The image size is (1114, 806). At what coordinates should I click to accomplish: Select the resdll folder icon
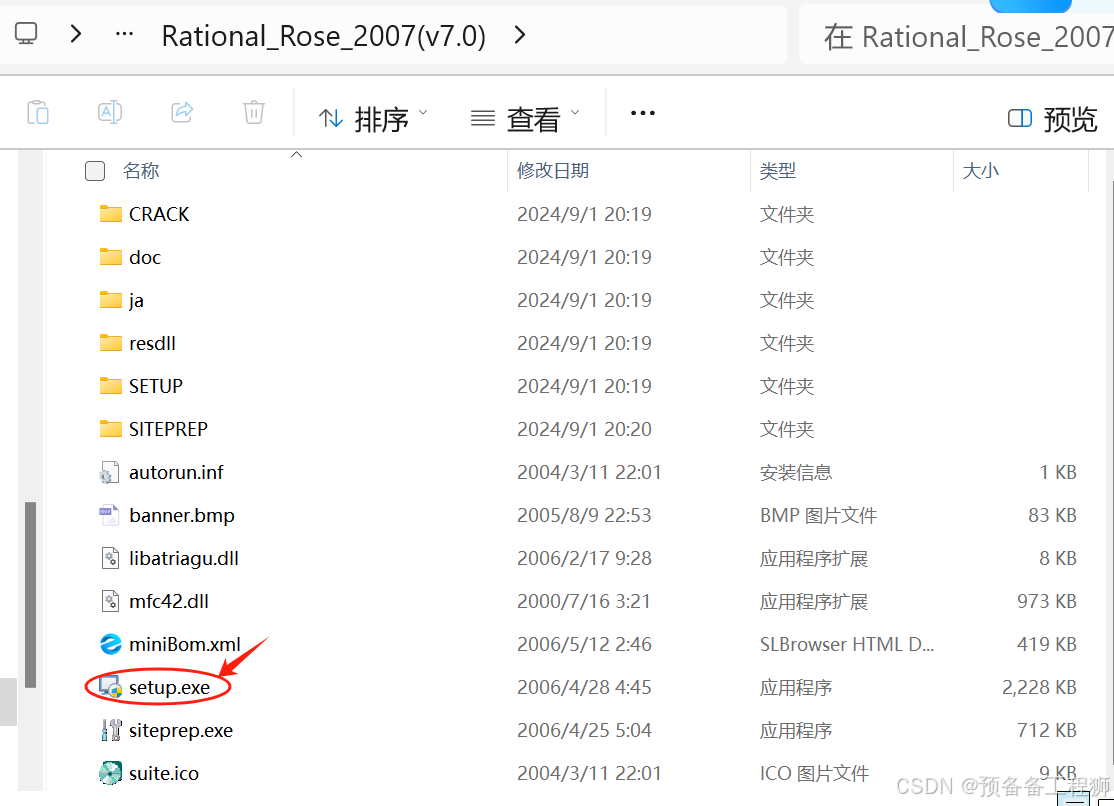coord(110,343)
